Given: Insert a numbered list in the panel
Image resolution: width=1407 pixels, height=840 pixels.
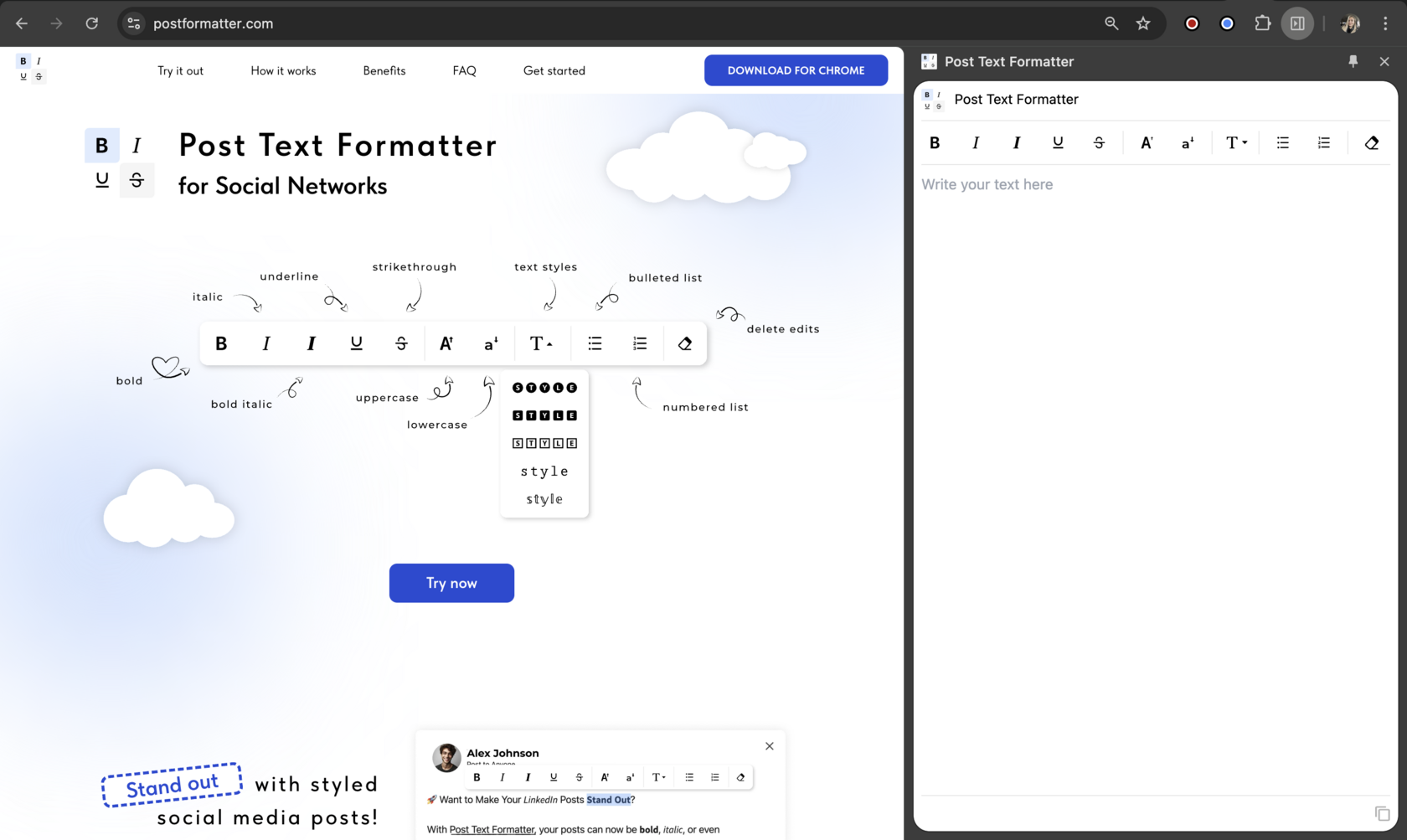Looking at the screenshot, I should [1323, 142].
